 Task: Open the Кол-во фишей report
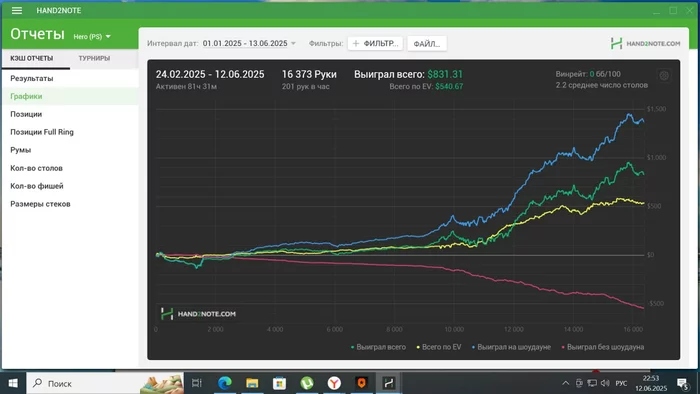pyautogui.click(x=70, y=186)
